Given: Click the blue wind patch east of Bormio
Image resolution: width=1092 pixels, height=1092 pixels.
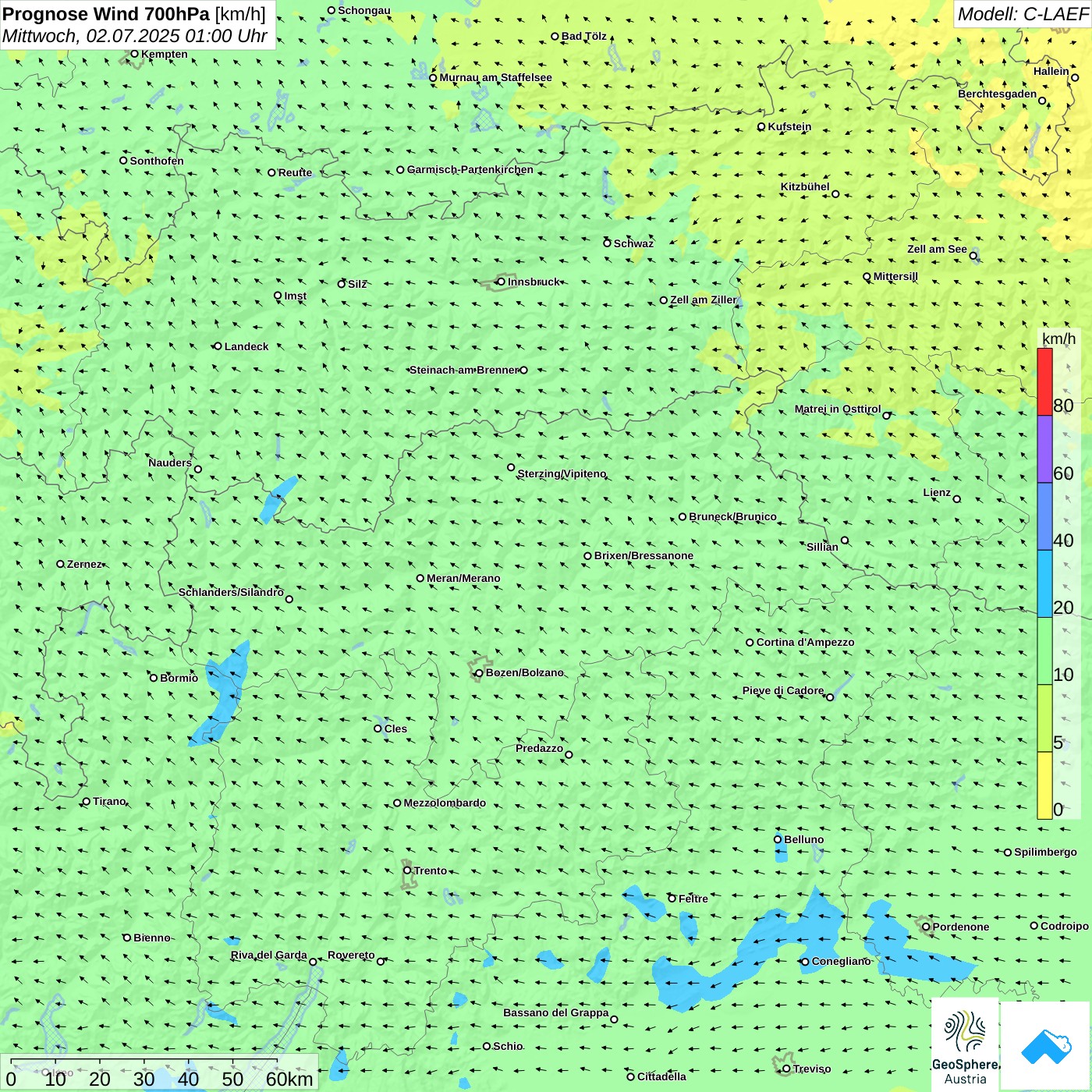Looking at the screenshot, I should (x=221, y=694).
